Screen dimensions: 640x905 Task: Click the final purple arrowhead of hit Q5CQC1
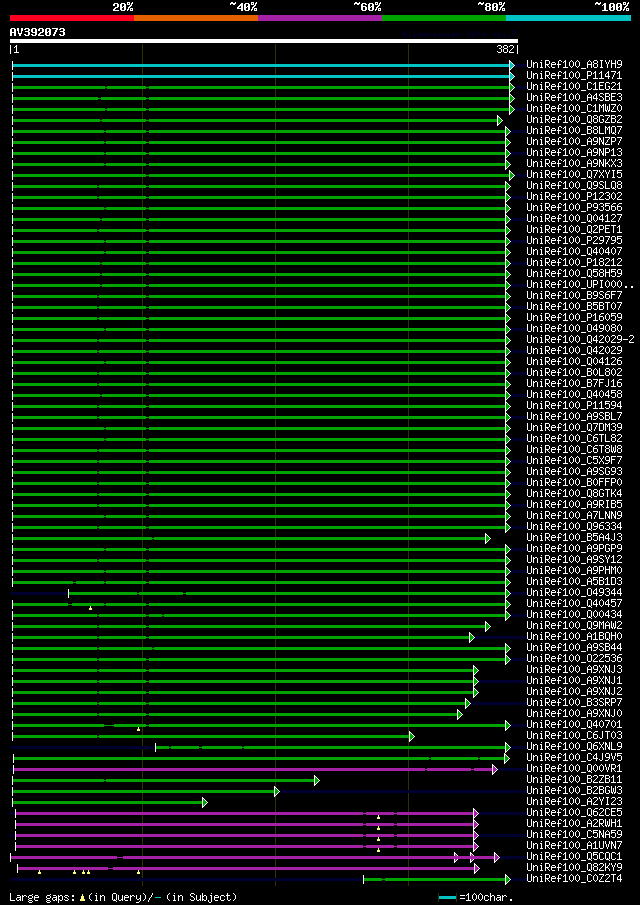click(x=497, y=858)
